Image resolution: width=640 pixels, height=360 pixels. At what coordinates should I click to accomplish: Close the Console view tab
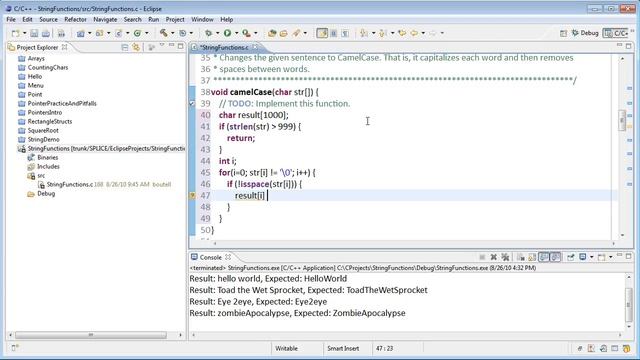pos(228,257)
